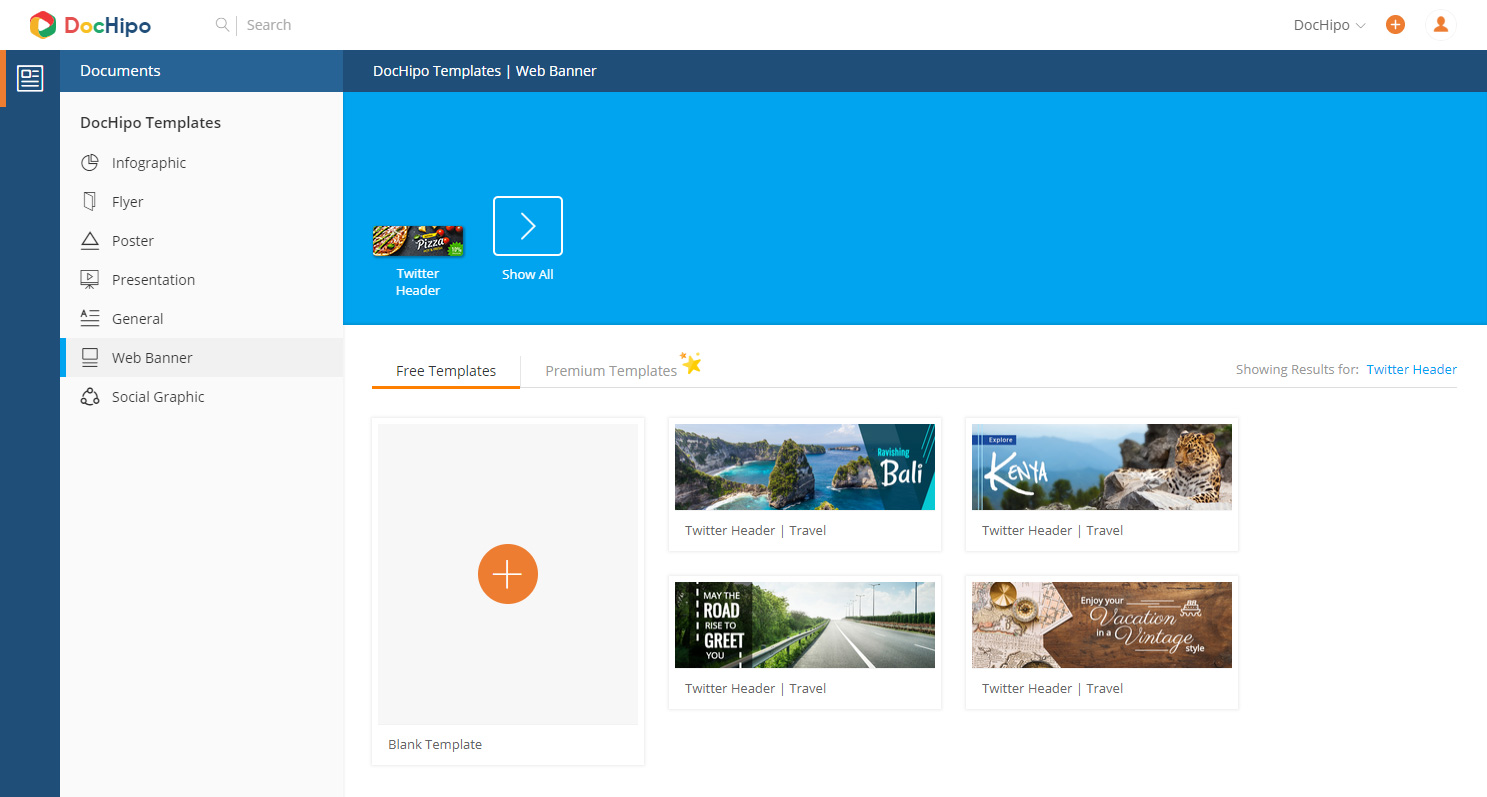
Task: Click the Show All chevron button
Action: point(527,225)
